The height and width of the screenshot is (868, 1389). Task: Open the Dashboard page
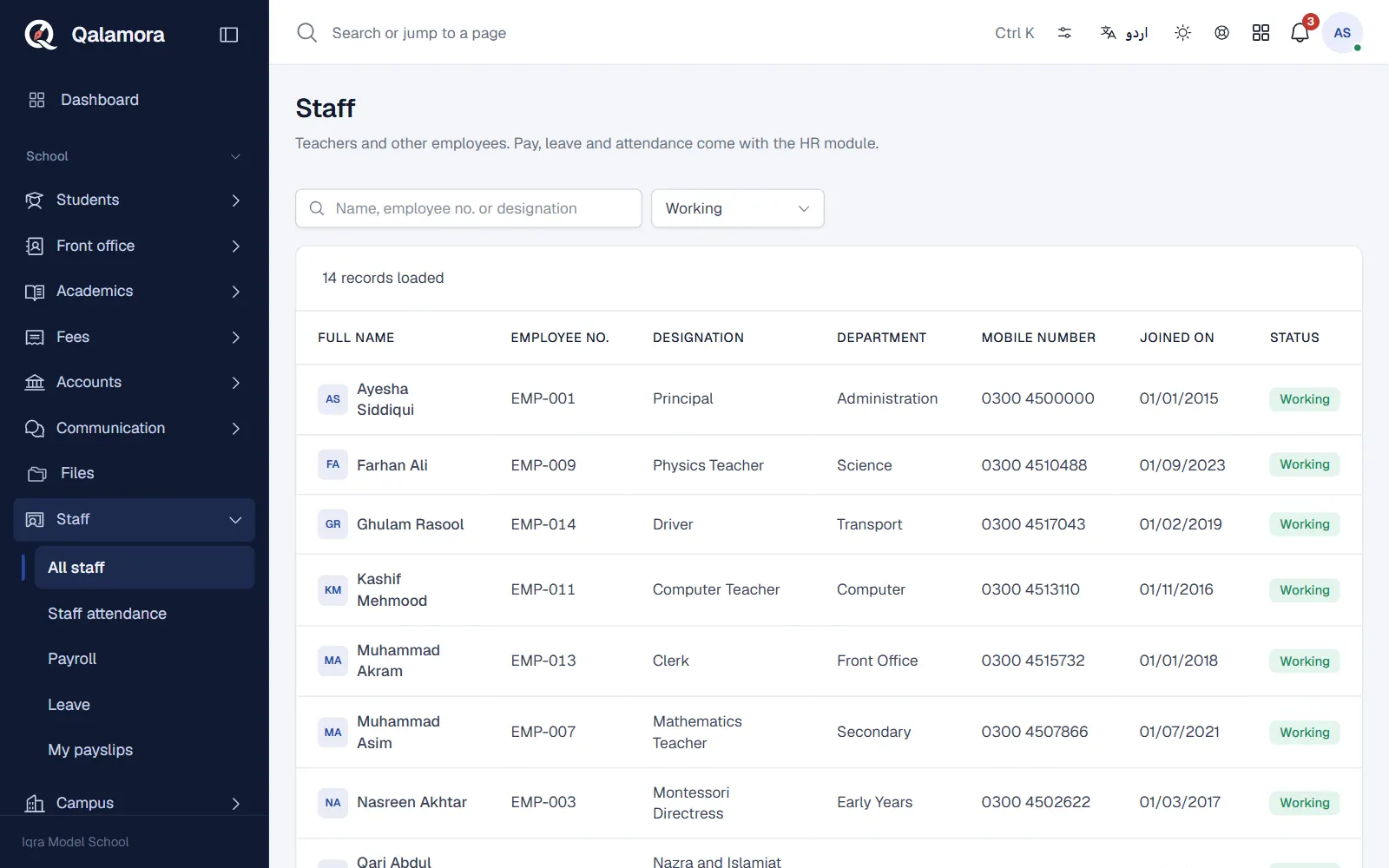(135, 100)
